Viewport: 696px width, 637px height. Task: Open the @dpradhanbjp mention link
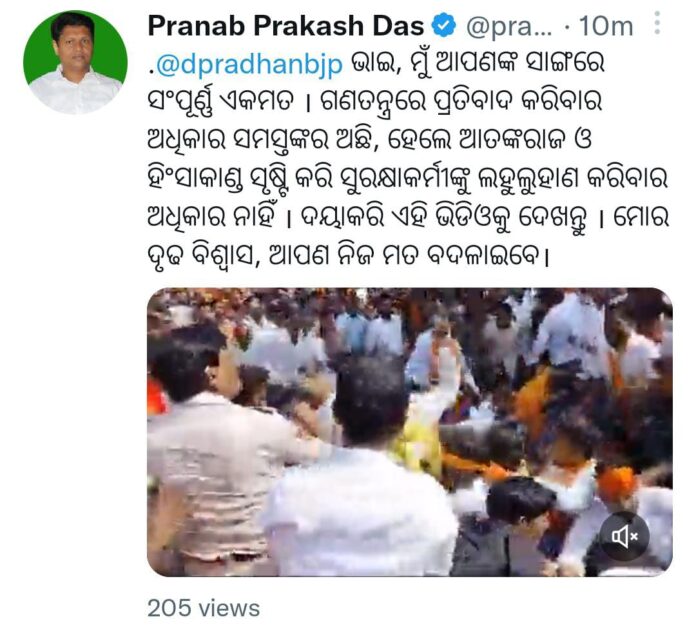(x=249, y=64)
